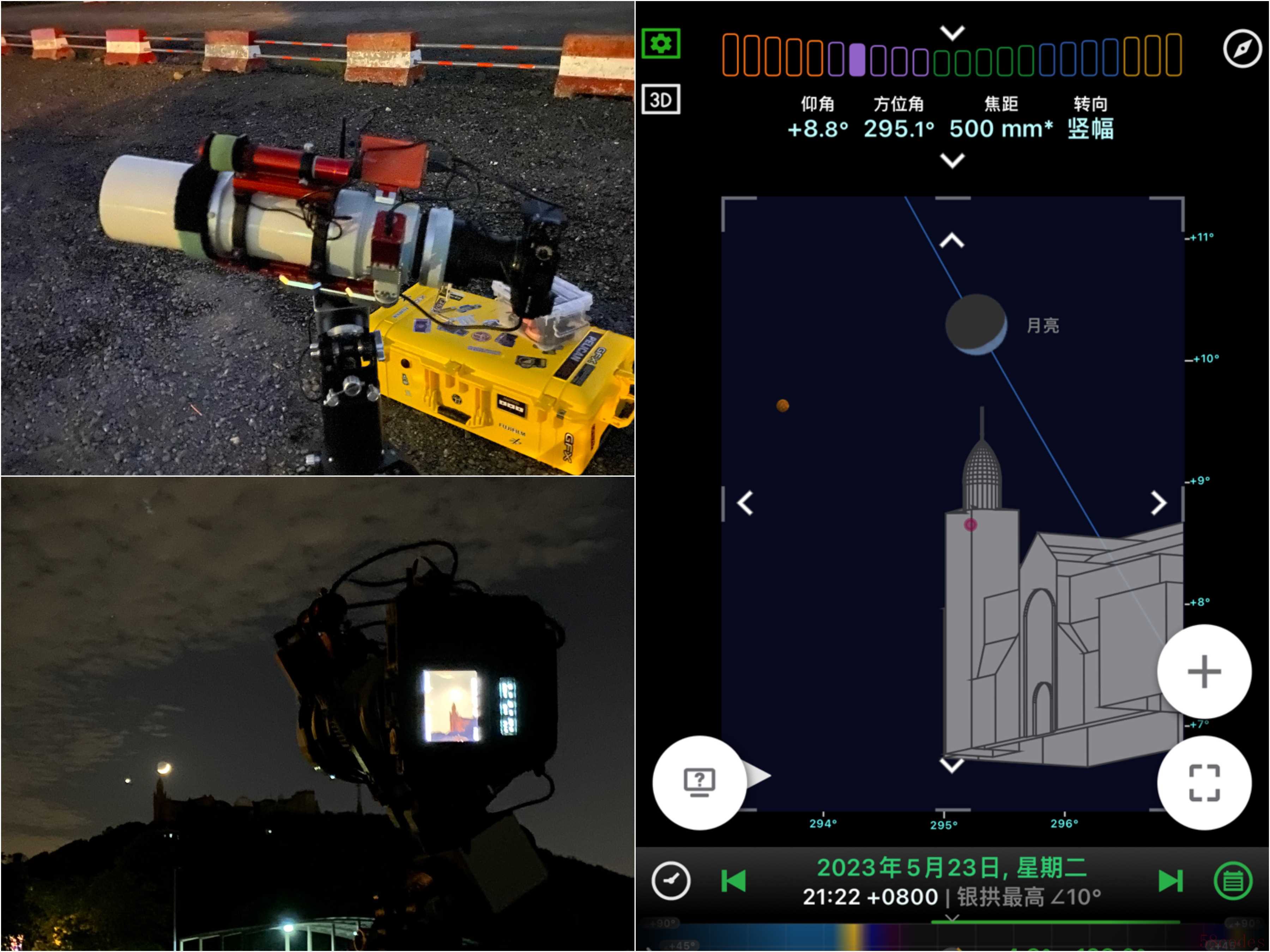Expand the chevron below the focal length
The height and width of the screenshot is (952, 1270).
pos(952,160)
